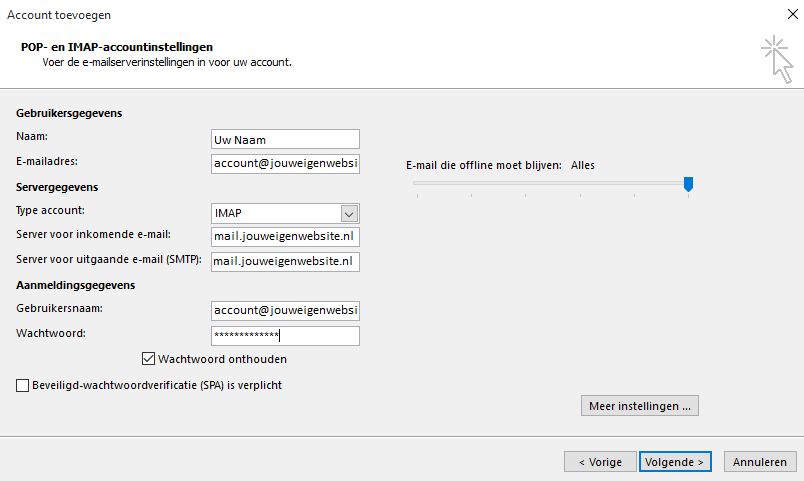Toggle the Wachtwoord onthouden checkbox
Image resolution: width=804 pixels, height=481 pixels.
click(x=150, y=359)
